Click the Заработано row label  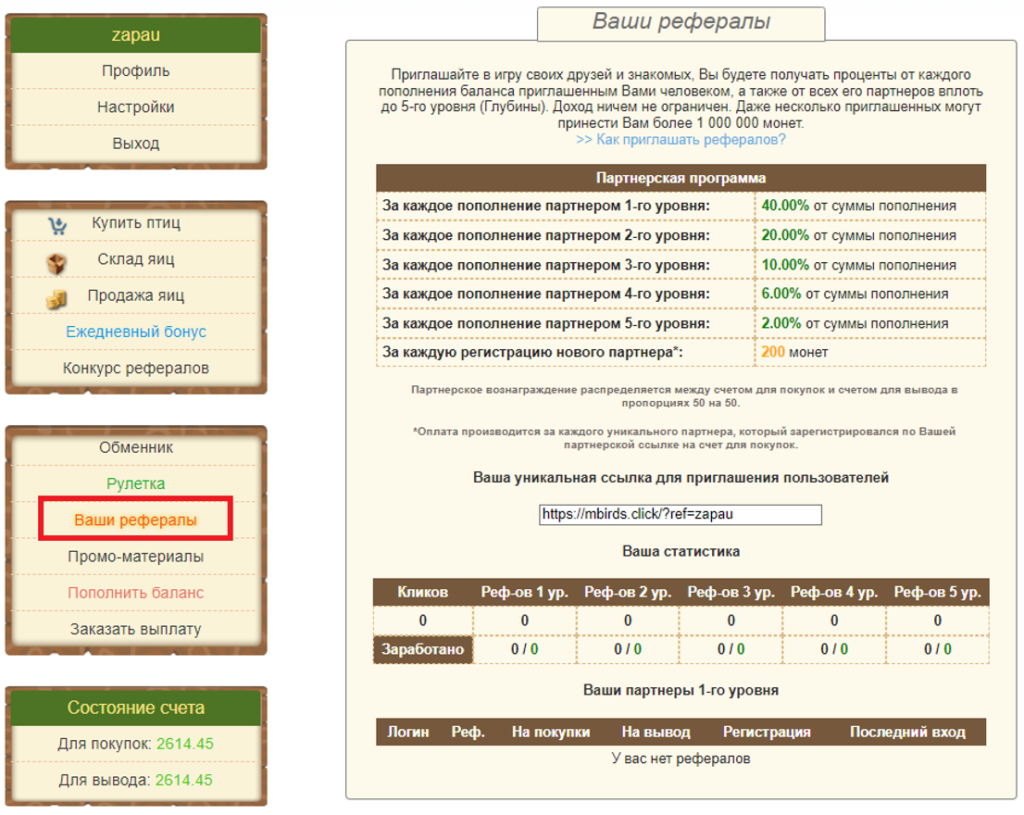423,649
